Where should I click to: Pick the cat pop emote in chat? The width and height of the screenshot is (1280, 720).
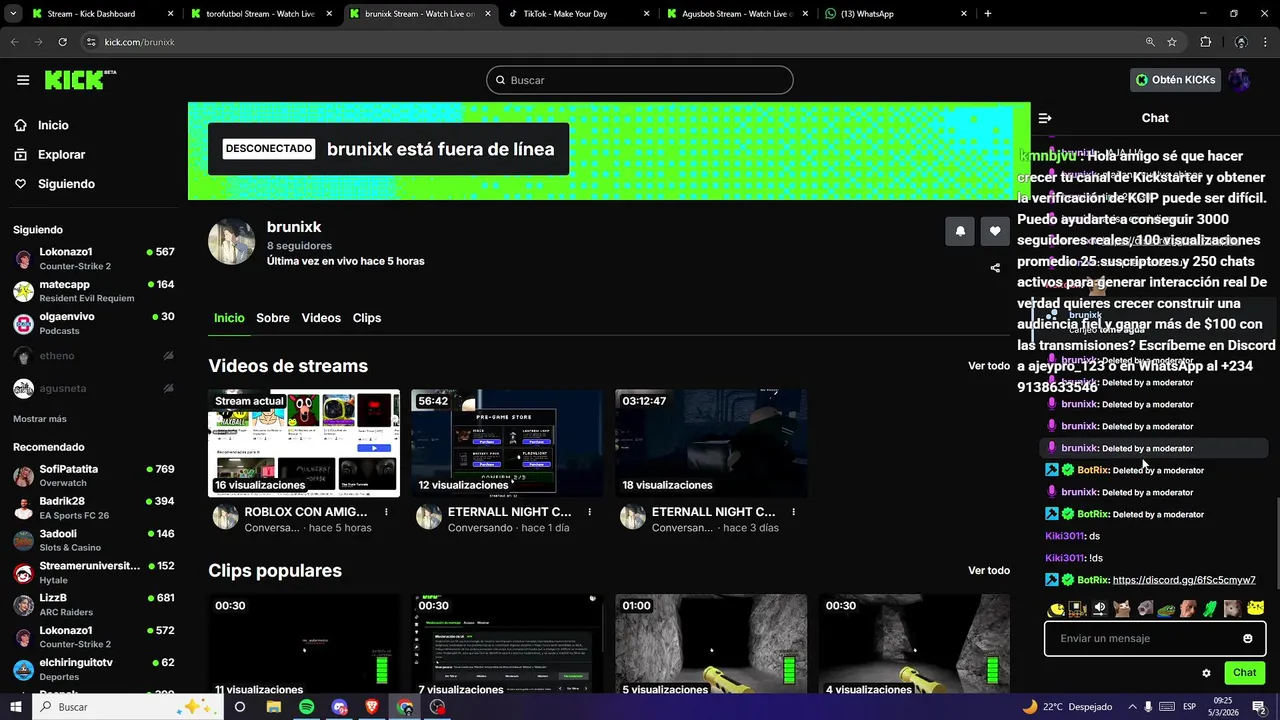1122,608
